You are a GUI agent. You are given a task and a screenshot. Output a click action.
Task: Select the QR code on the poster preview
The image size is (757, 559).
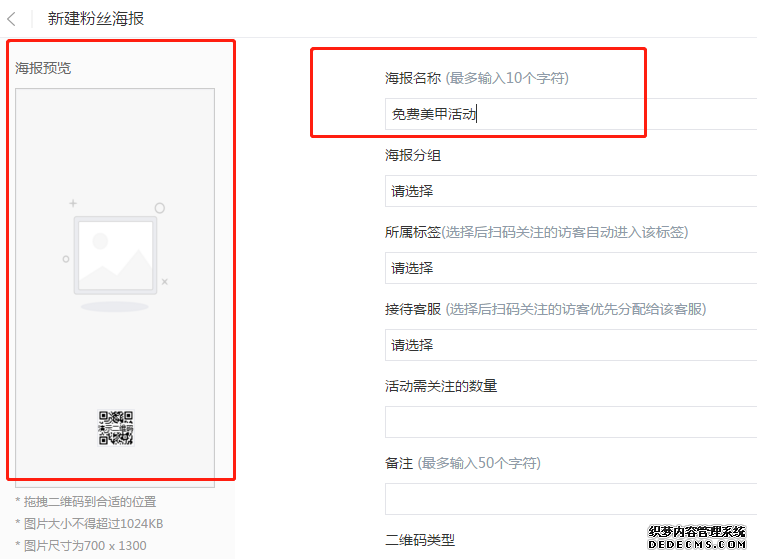(115, 427)
